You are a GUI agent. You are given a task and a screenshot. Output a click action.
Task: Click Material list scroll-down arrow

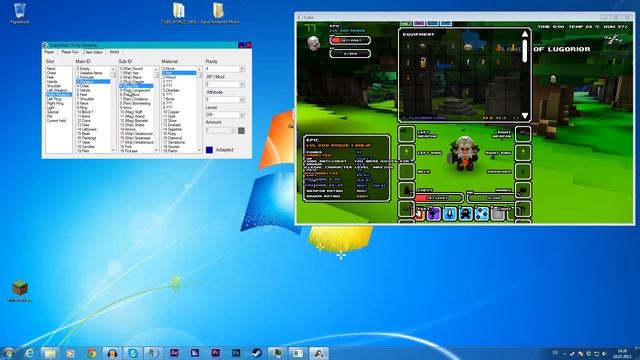(x=199, y=151)
